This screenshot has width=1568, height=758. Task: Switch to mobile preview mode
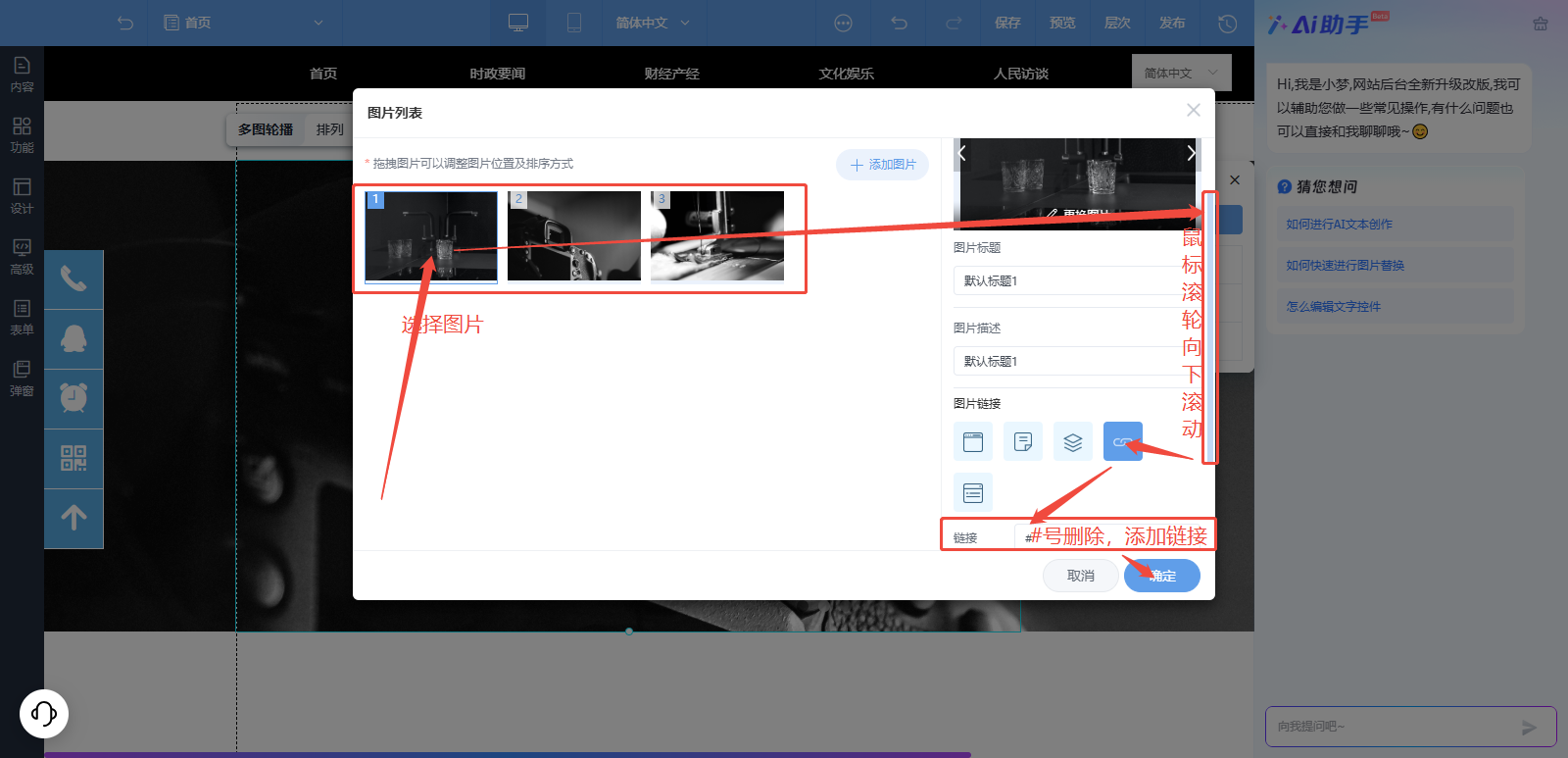[574, 23]
